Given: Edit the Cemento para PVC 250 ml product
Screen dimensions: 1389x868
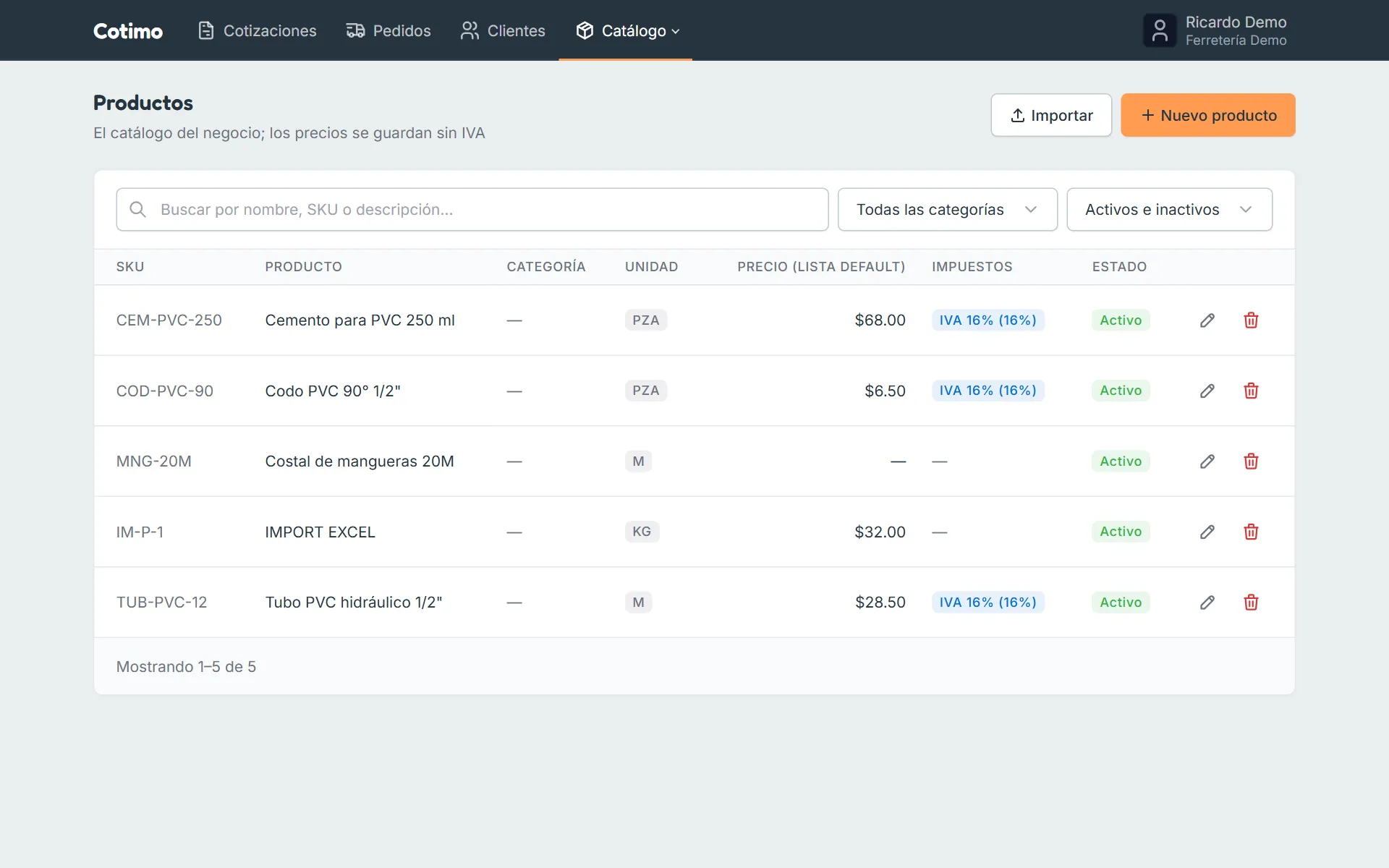Looking at the screenshot, I should tap(1207, 320).
